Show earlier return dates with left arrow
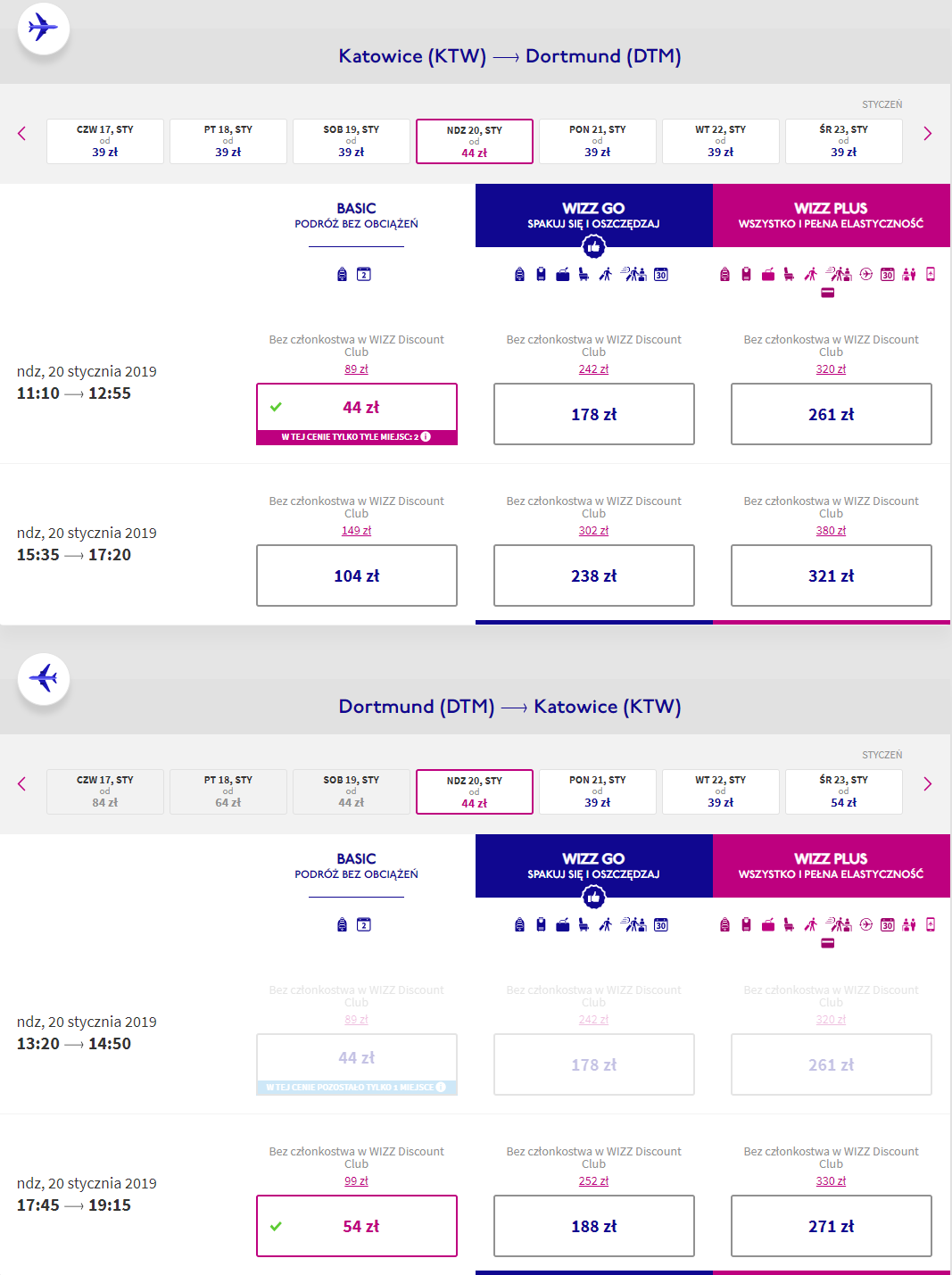The height and width of the screenshot is (1275, 952). [22, 784]
